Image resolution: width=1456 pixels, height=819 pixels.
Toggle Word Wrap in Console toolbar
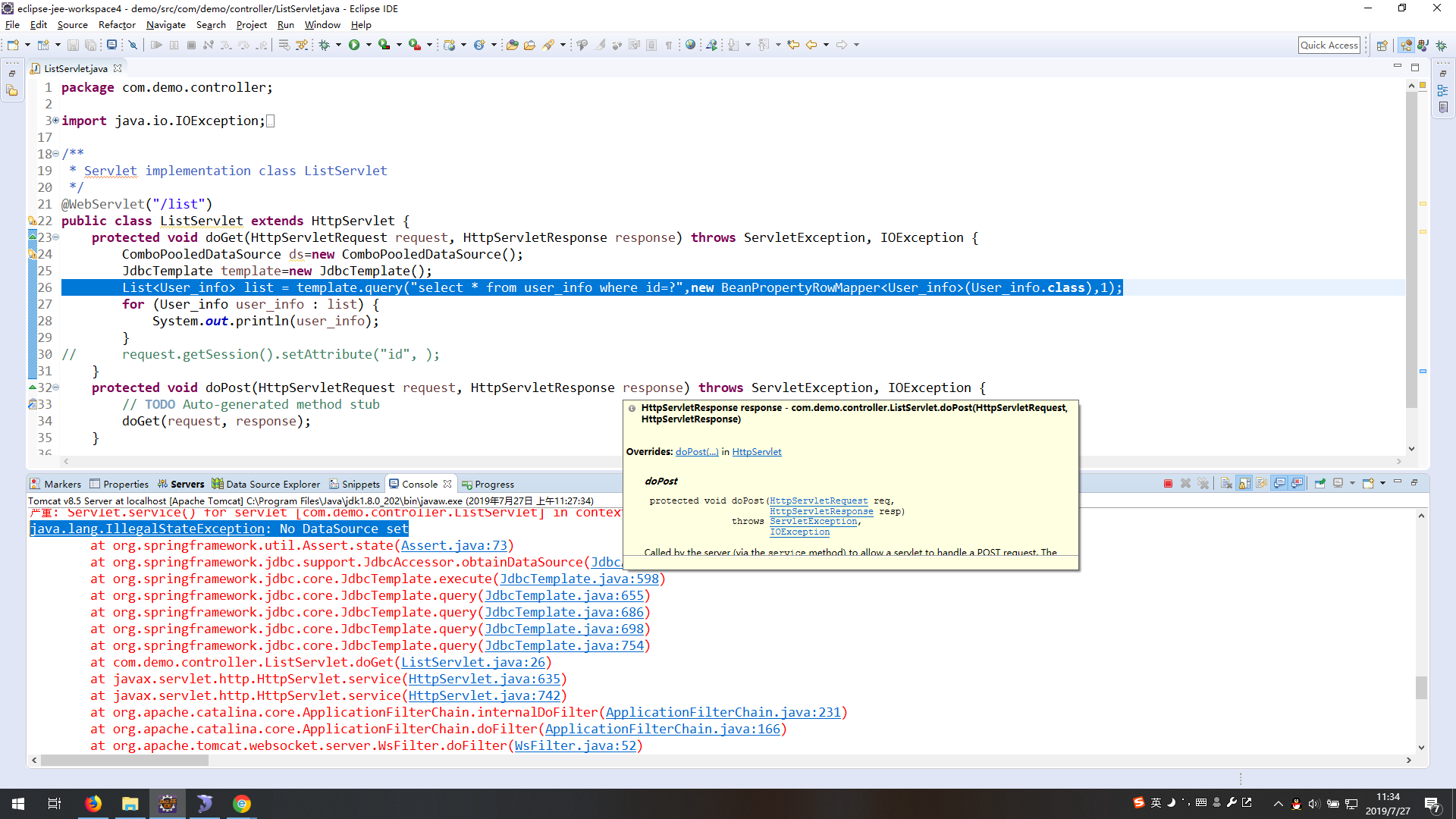tap(1262, 484)
